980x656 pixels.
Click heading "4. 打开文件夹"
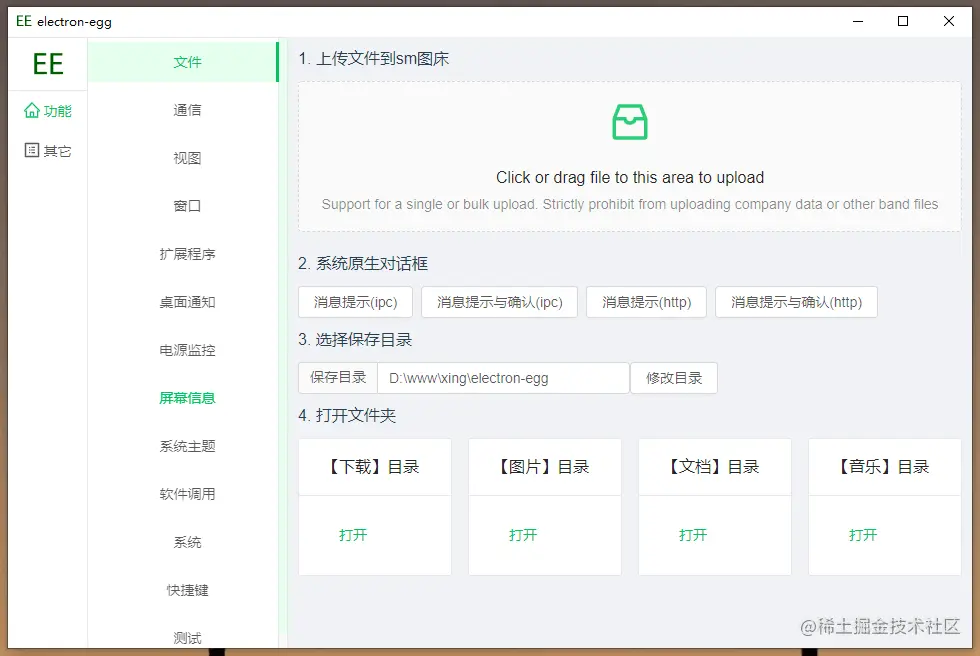point(347,415)
